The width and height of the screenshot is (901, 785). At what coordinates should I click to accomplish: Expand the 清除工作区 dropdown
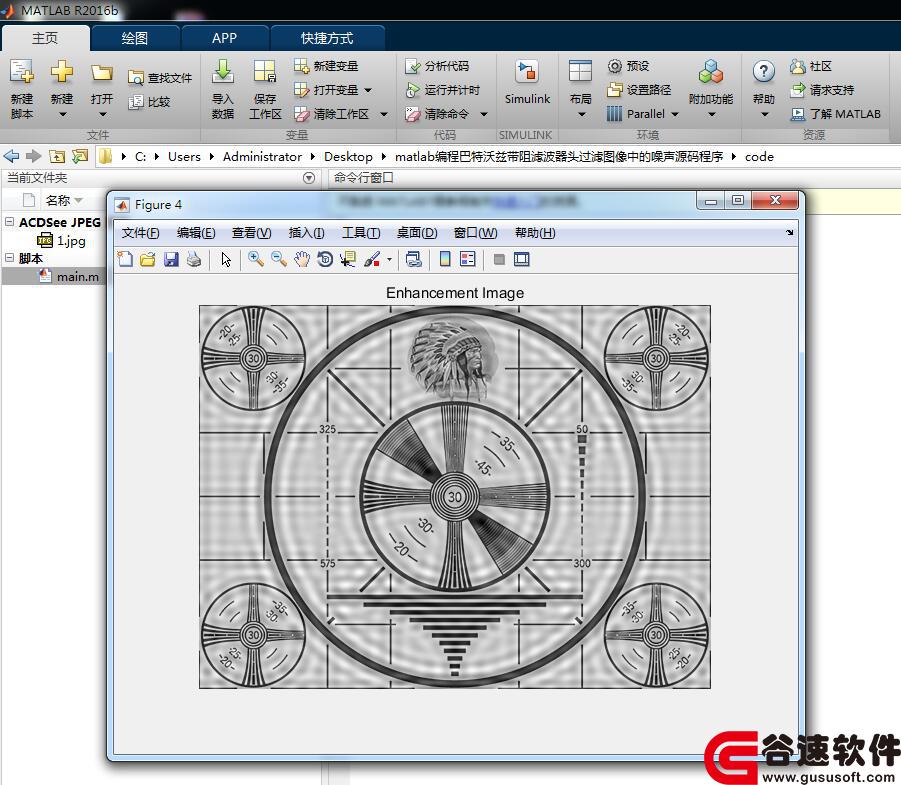383,114
